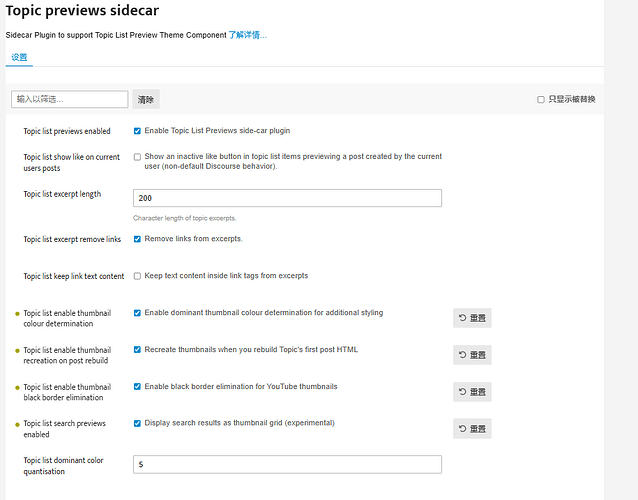This screenshot has width=638, height=500.
Task: Click the 了解详情 learn more link
Action: point(247,35)
